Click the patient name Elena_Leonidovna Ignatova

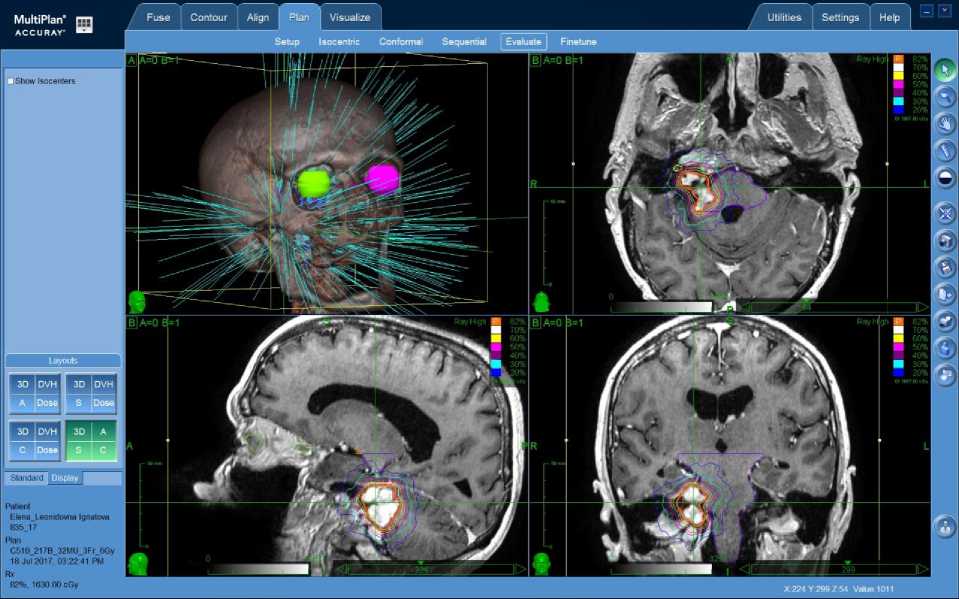click(59, 517)
